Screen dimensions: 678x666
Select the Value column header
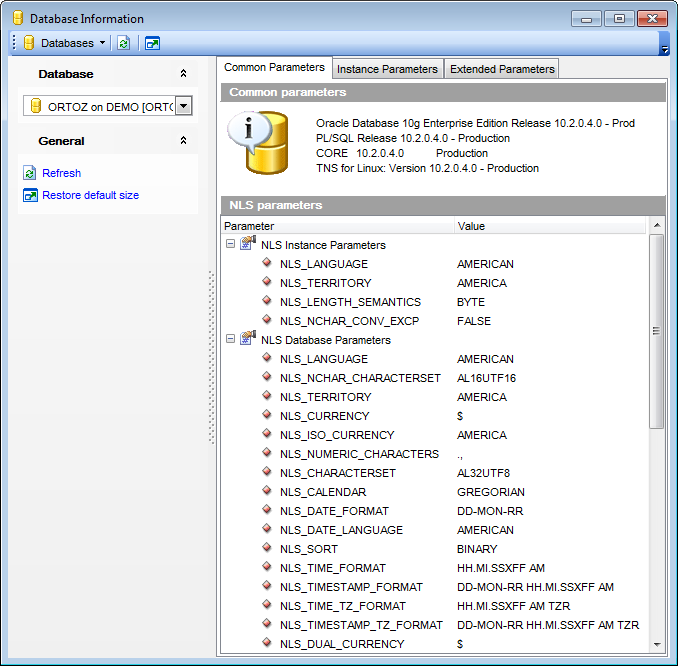point(550,226)
